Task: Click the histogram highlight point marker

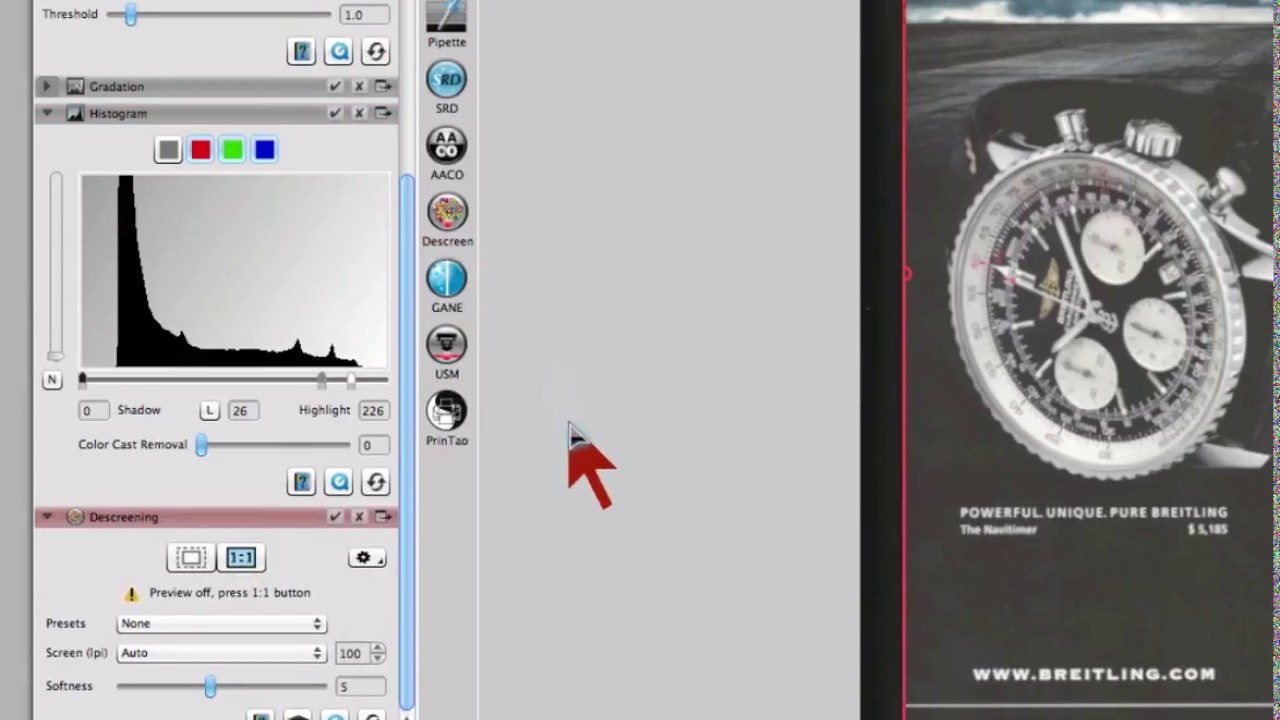Action: coord(351,380)
